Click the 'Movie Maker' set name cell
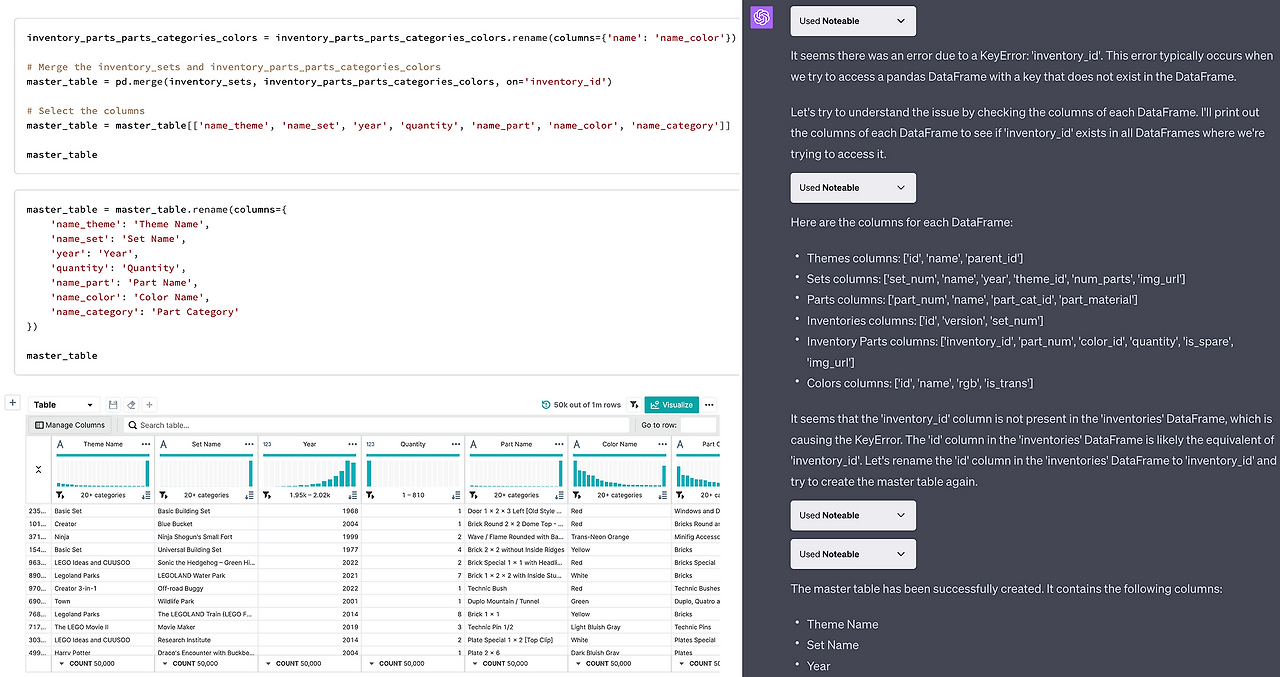Viewport: 1280px width, 677px height. [x=206, y=627]
